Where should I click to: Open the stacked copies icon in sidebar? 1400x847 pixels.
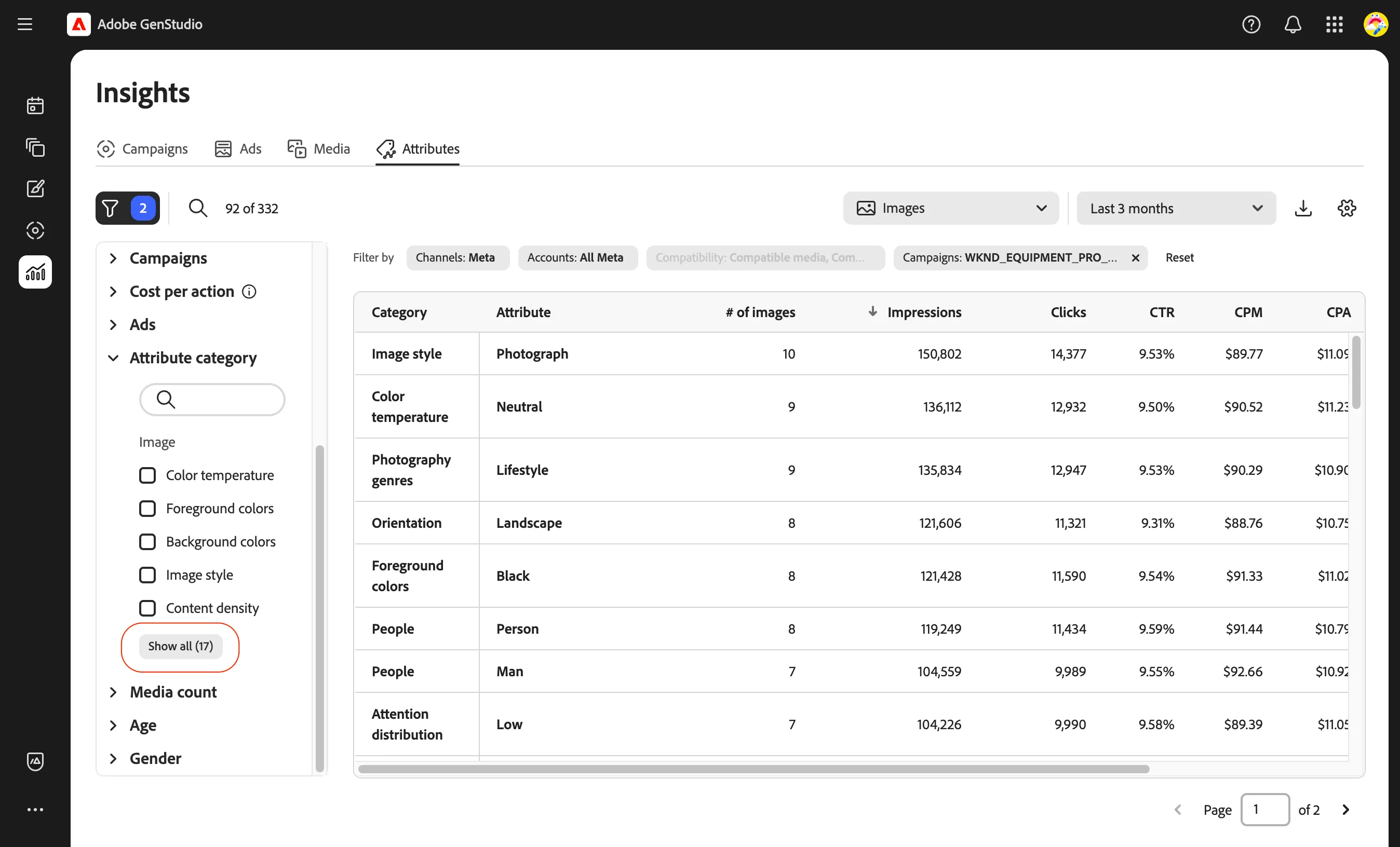point(35,147)
